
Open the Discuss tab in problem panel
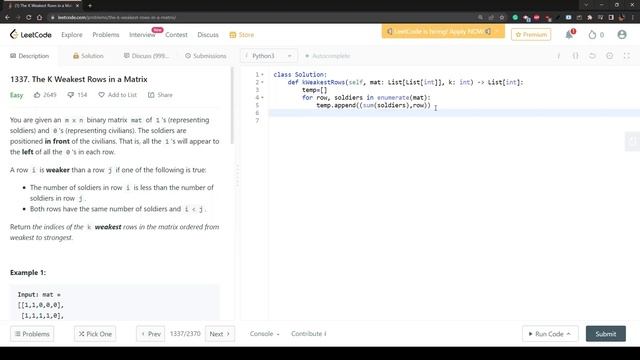click(146, 56)
